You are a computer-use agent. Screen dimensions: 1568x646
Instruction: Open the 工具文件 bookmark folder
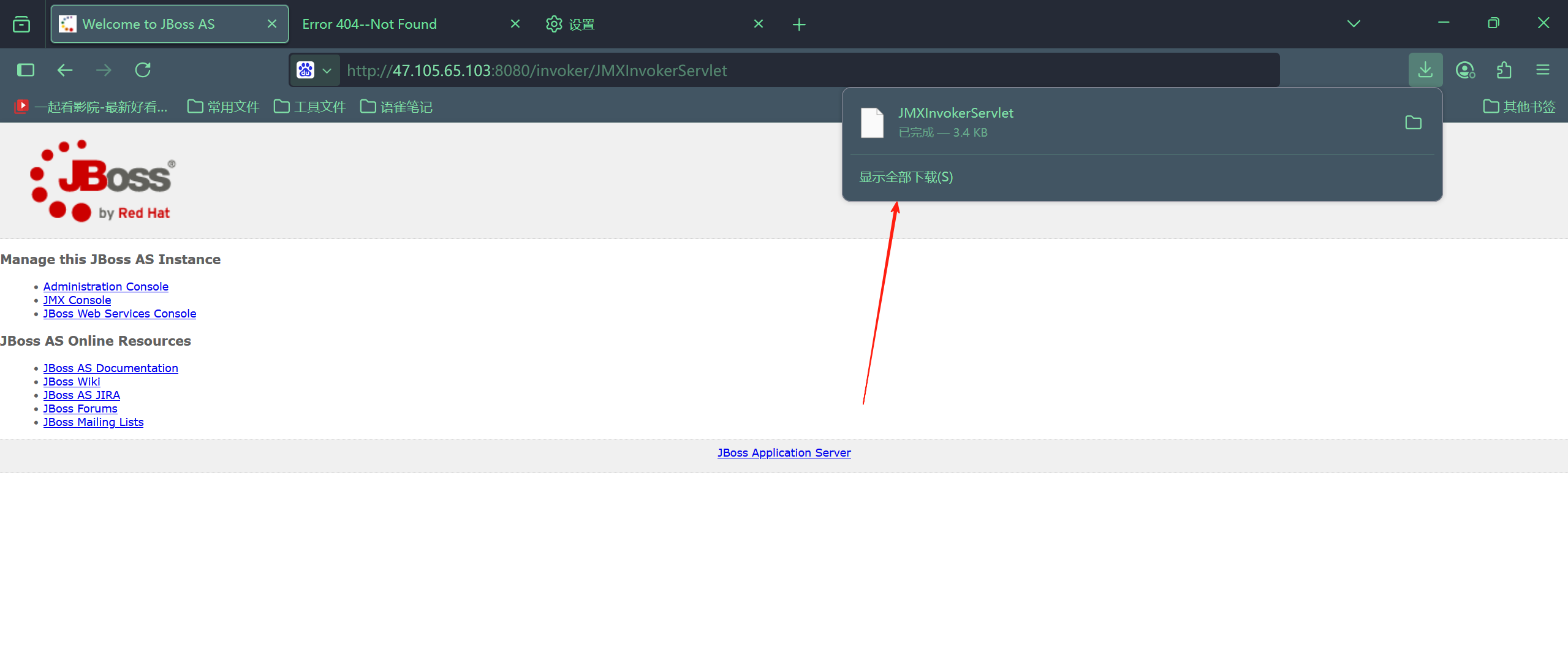pos(309,107)
